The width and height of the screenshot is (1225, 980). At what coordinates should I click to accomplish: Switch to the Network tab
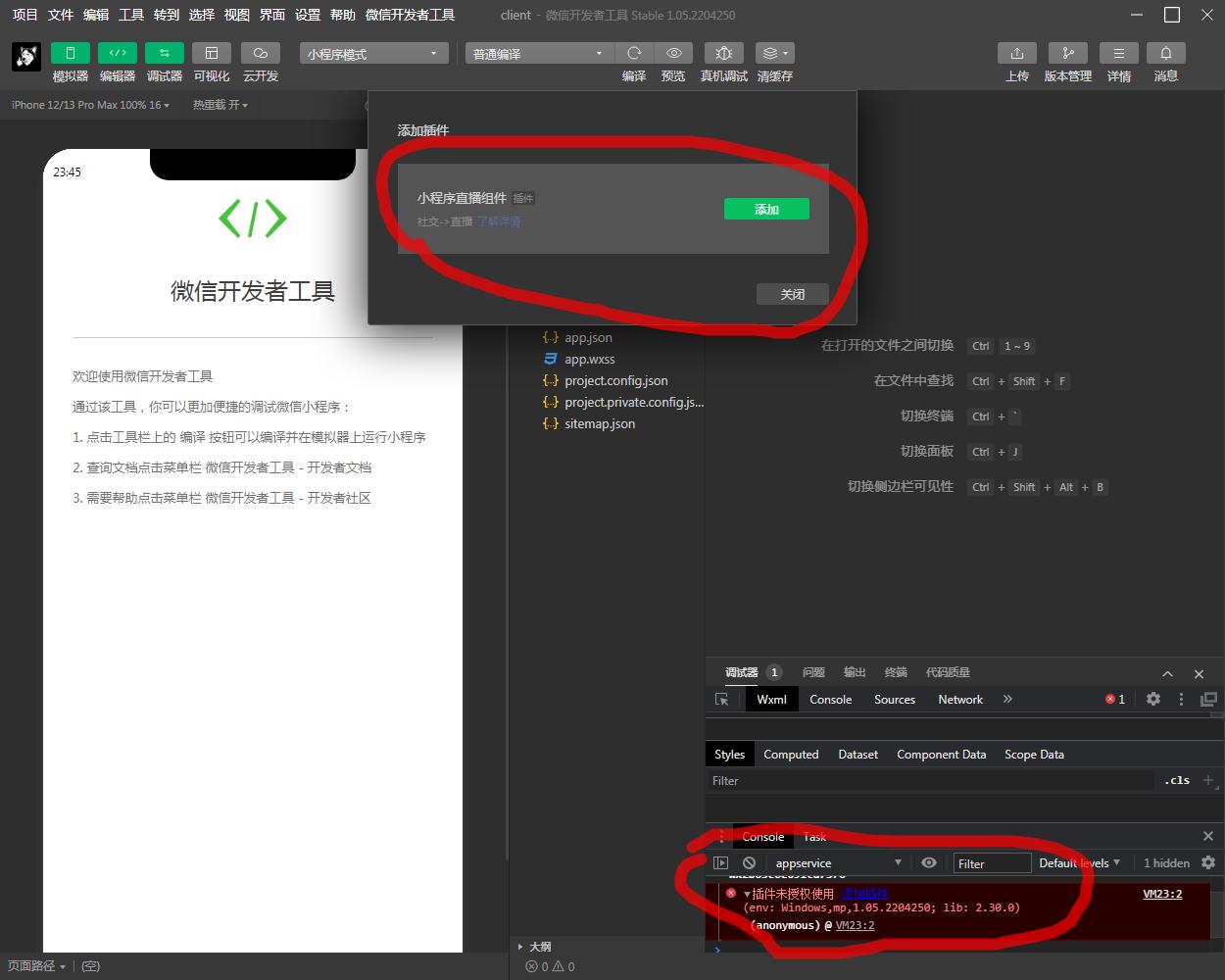[960, 699]
